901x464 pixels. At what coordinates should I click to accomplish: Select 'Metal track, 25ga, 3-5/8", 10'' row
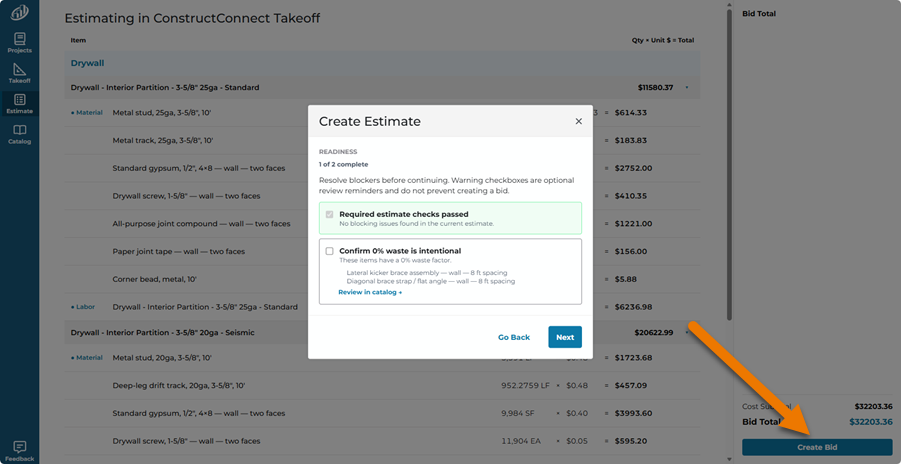click(382, 140)
